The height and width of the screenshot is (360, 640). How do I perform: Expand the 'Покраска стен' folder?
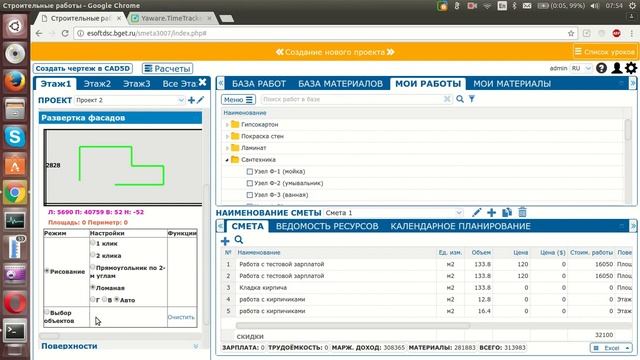pos(227,136)
